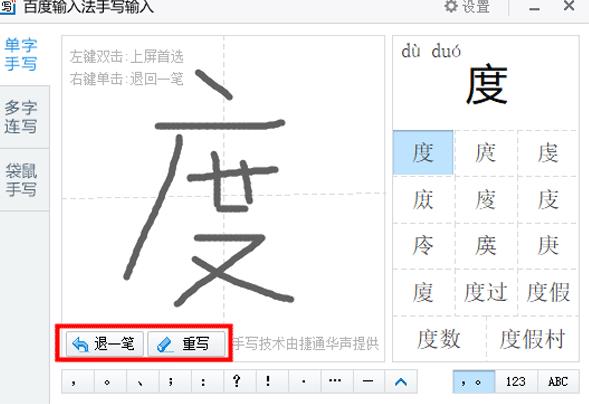Click the large 度 preview character
Viewport: 589px width, 404px height.
point(486,85)
